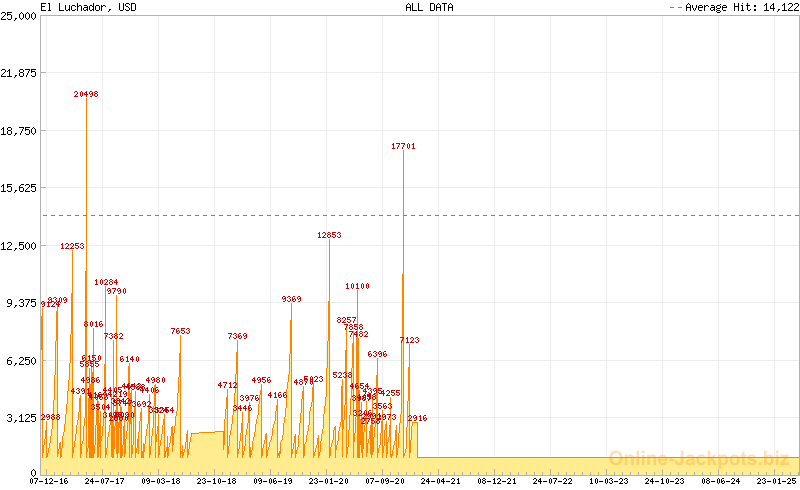Screen dimensions: 800x490
Task: Click the 9369 jackpot value label
Action: pyautogui.click(x=291, y=299)
